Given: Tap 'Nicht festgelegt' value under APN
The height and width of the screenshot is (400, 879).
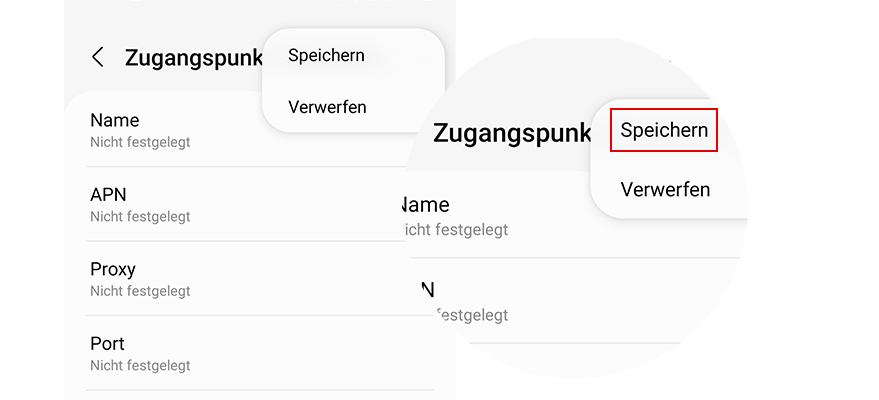Looking at the screenshot, I should [x=140, y=216].
